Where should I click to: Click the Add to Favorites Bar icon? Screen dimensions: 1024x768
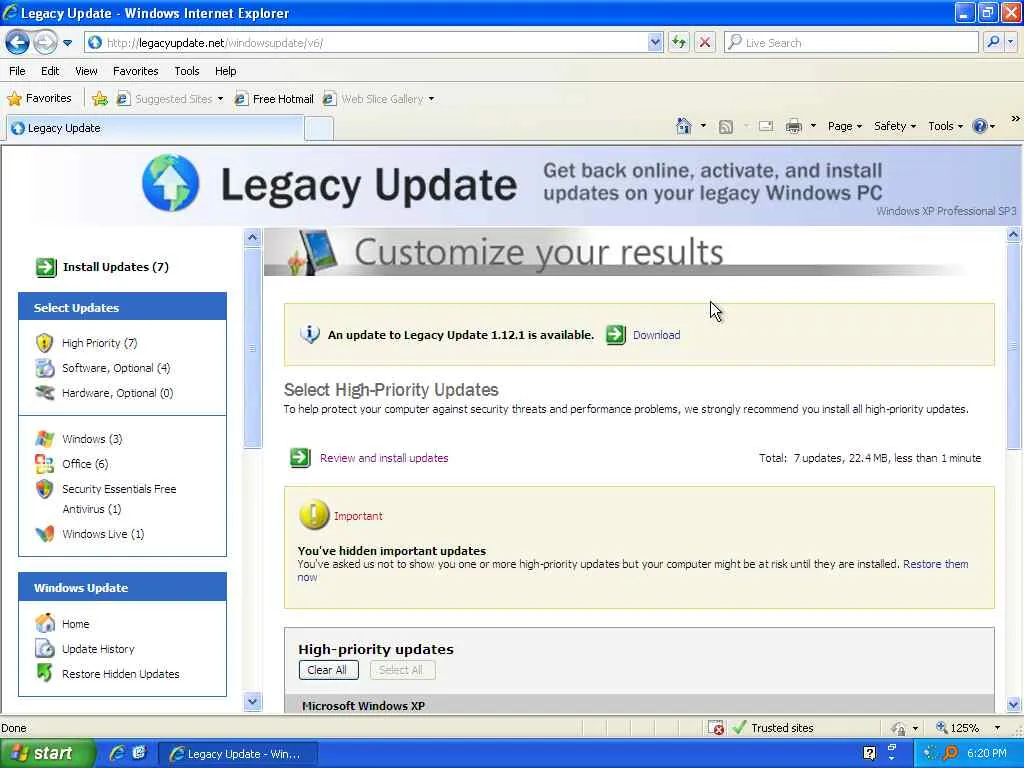100,99
